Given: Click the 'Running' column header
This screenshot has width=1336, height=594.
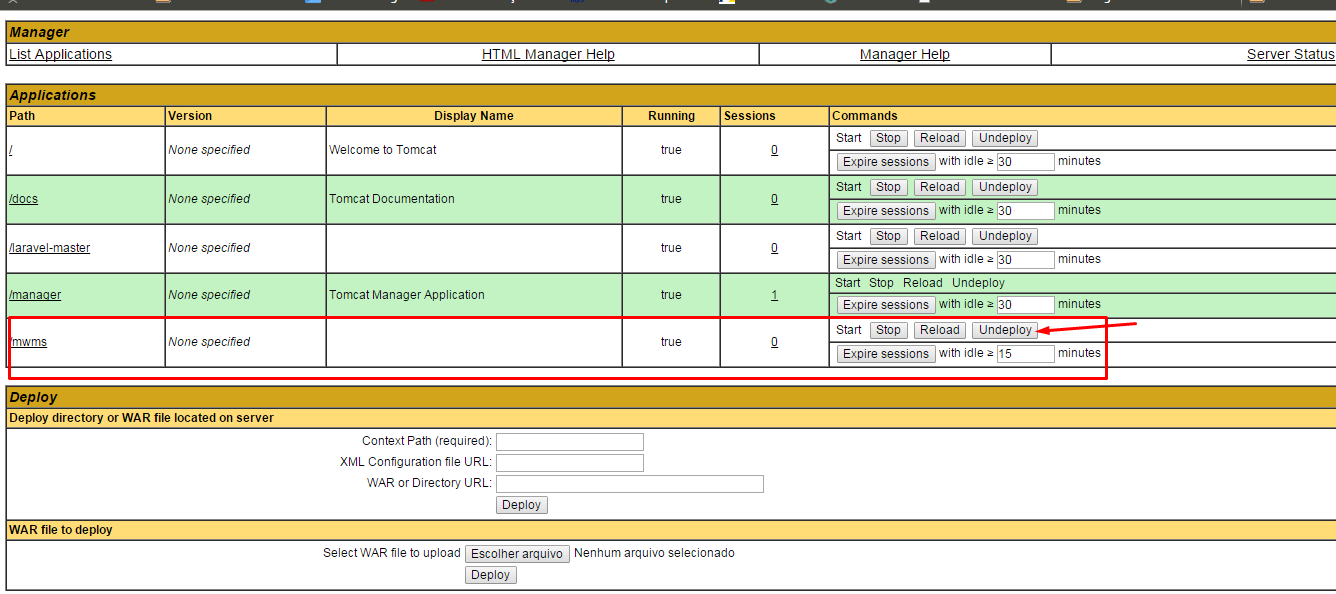Looking at the screenshot, I should (x=671, y=116).
